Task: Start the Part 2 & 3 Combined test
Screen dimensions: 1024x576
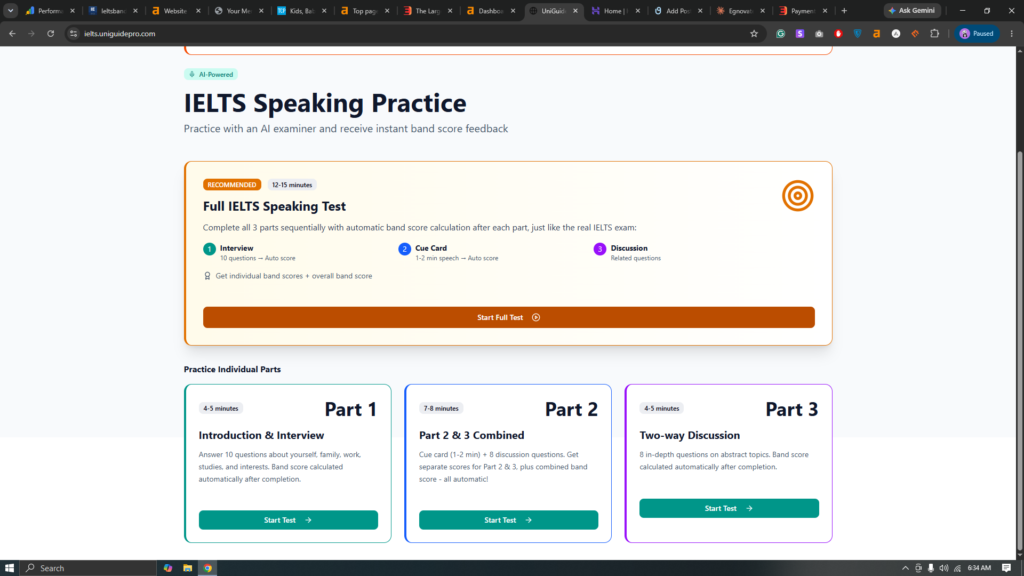Action: tap(508, 520)
